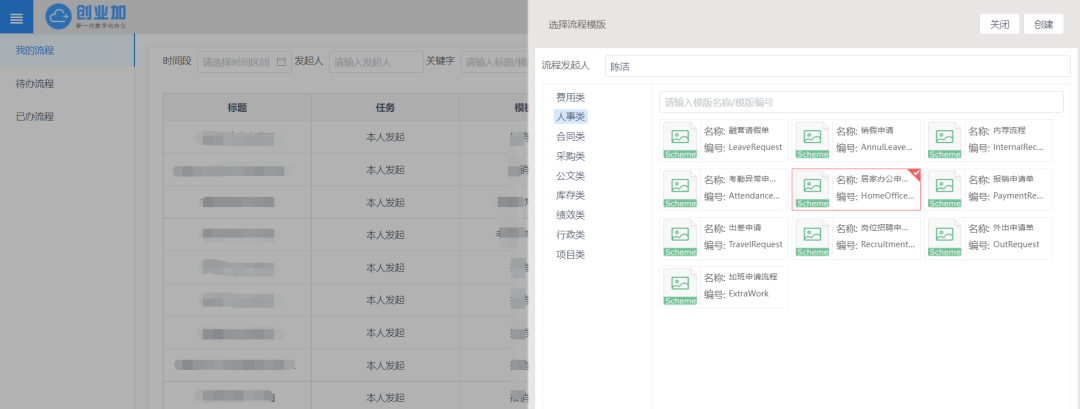Viewport: 1080px width, 409px height.
Task: Open 待办流程 in the sidebar
Action: (x=35, y=83)
